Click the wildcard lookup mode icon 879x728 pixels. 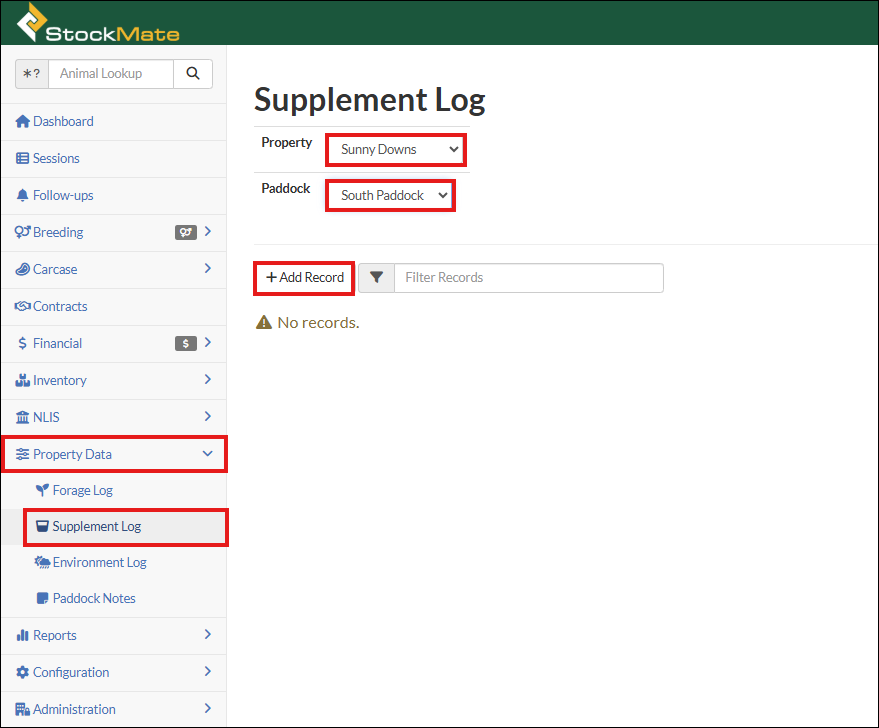coord(32,74)
